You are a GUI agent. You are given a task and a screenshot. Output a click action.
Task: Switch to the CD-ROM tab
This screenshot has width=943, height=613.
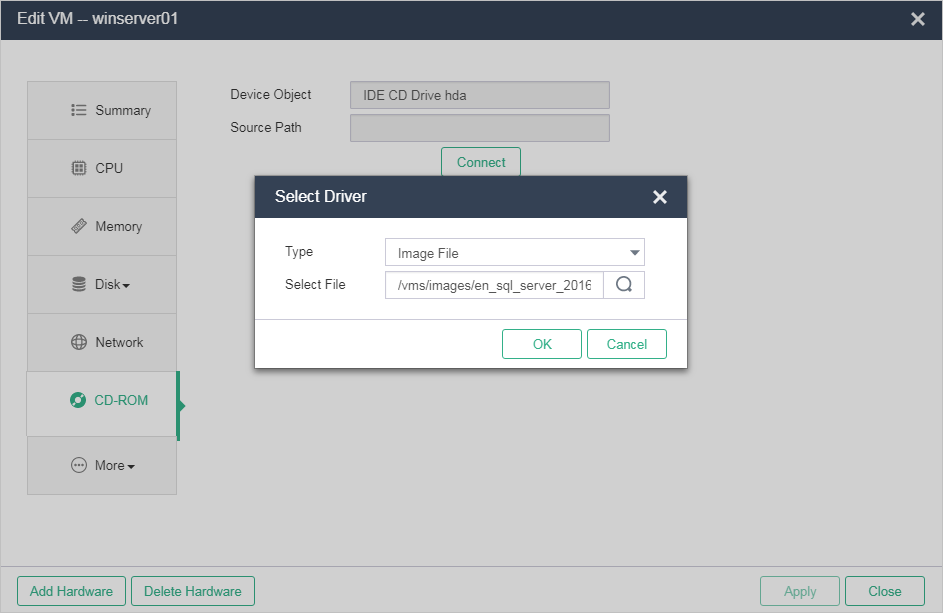coord(102,400)
